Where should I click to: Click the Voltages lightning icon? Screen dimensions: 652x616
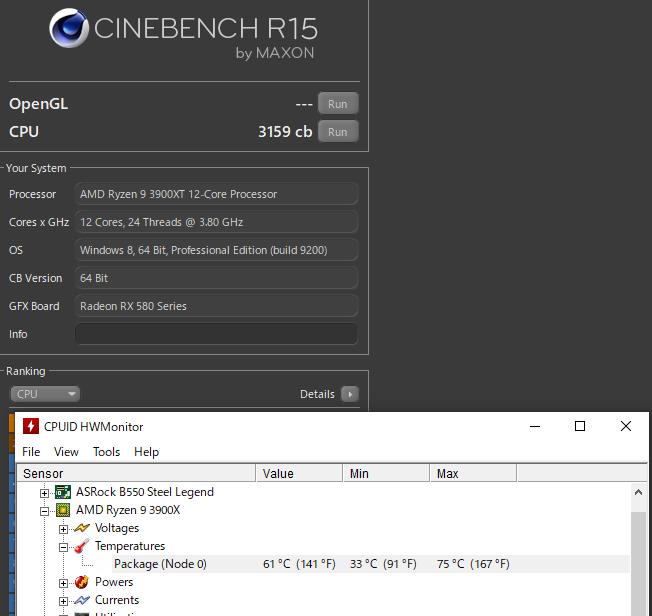click(x=82, y=528)
